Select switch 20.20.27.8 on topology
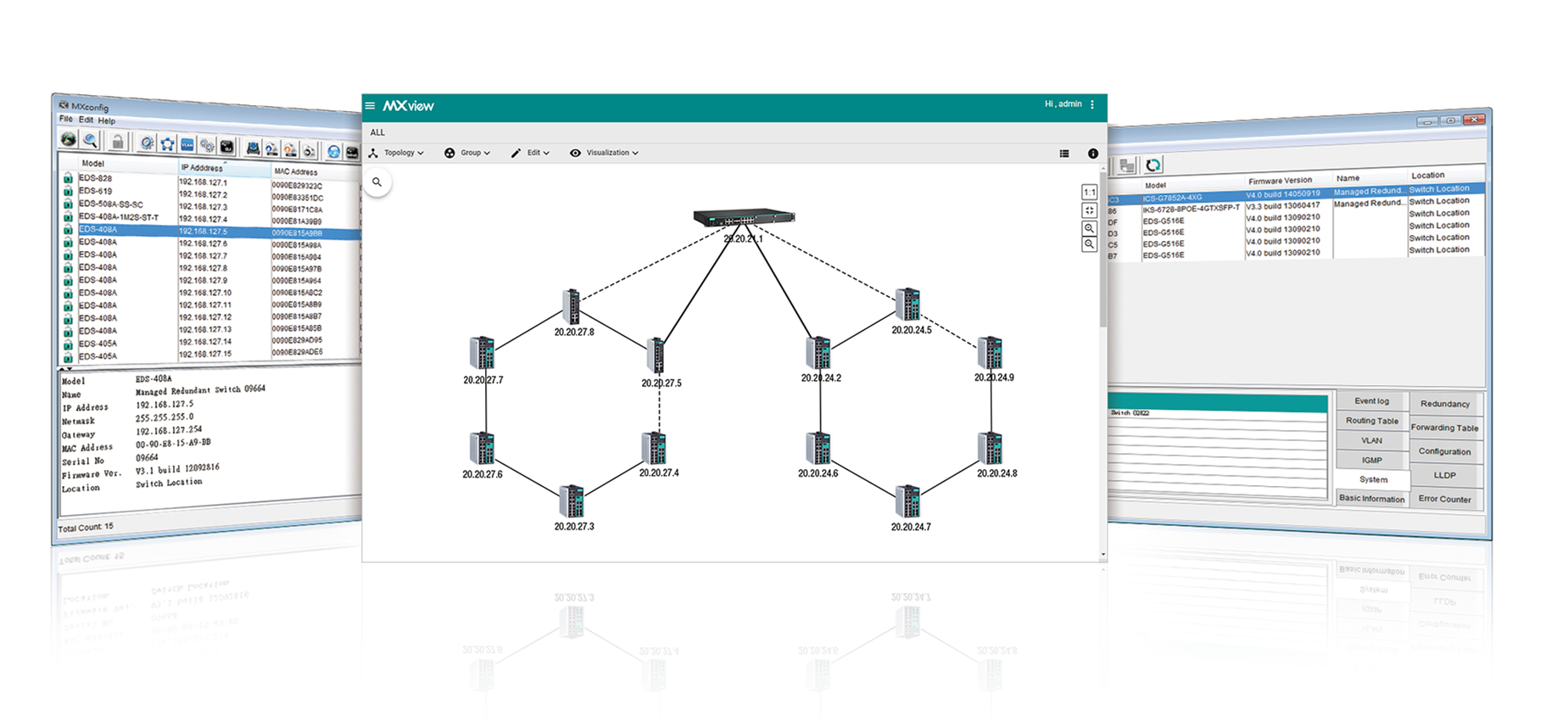 [572, 306]
